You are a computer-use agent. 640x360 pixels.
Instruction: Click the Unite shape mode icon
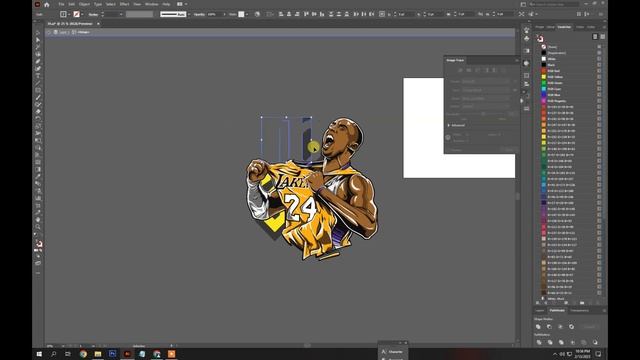click(x=538, y=327)
